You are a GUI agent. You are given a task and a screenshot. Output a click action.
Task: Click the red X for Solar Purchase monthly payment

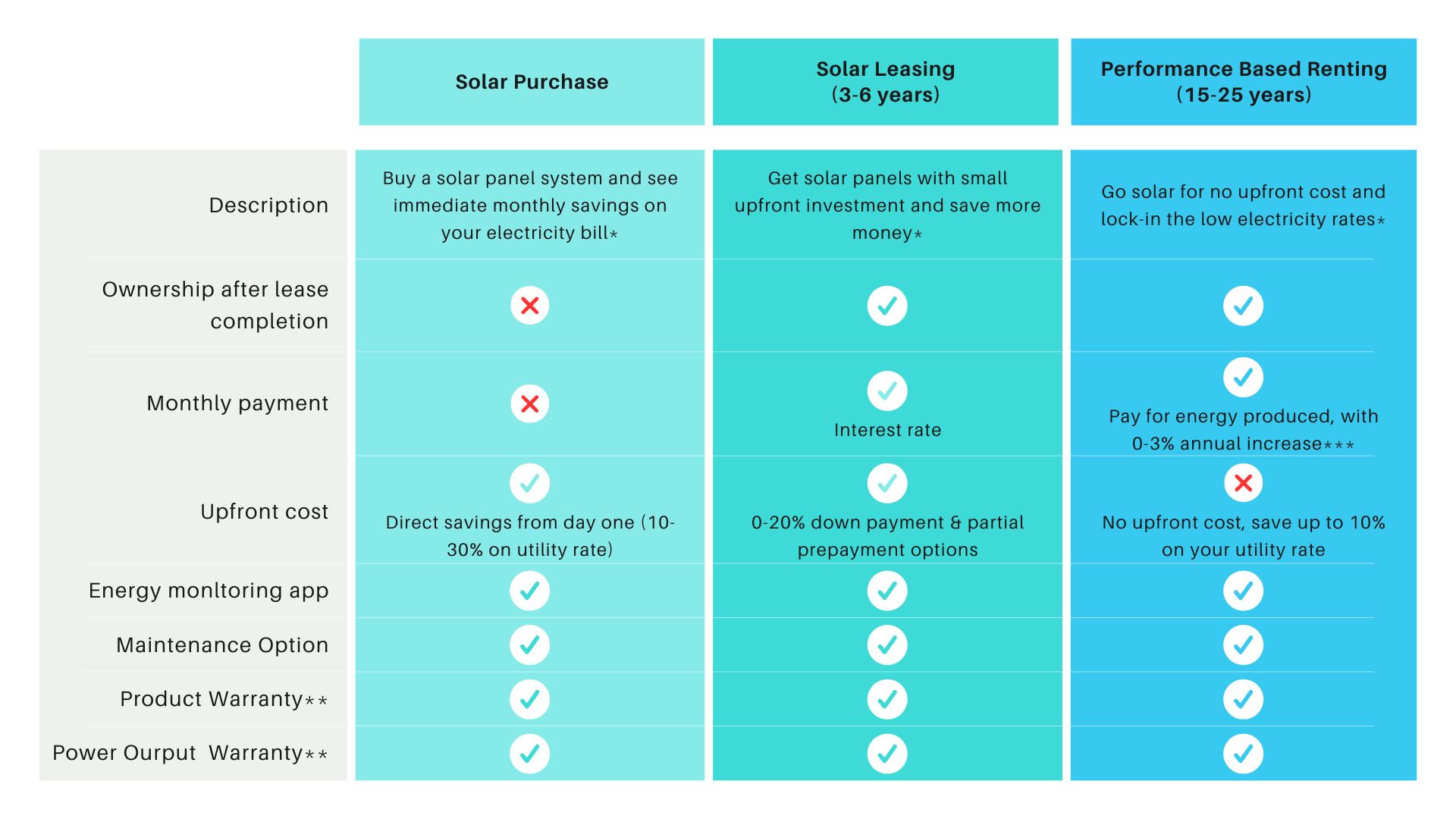529,403
